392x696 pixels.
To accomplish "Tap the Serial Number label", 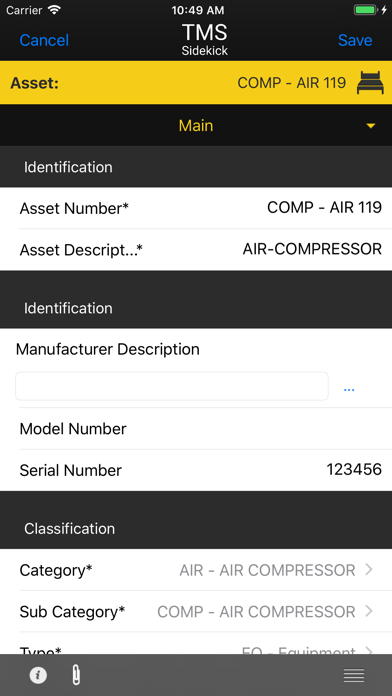I will coord(71,471).
